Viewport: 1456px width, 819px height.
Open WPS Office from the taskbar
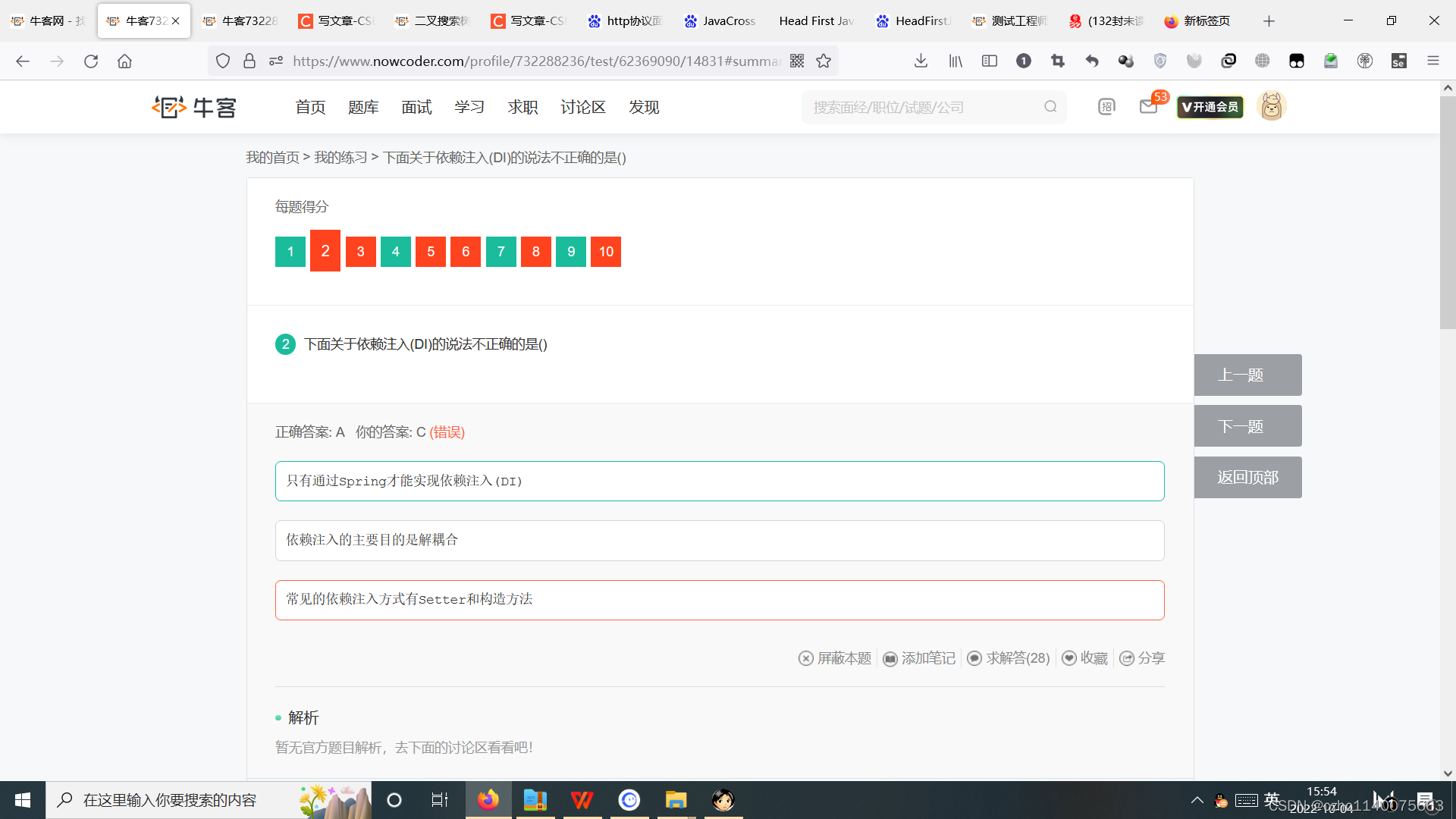582,800
